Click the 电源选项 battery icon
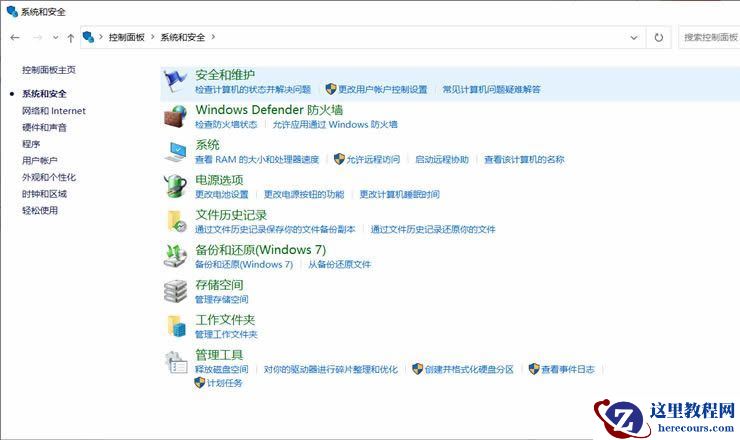The width and height of the screenshot is (740, 440). pyautogui.click(x=175, y=186)
